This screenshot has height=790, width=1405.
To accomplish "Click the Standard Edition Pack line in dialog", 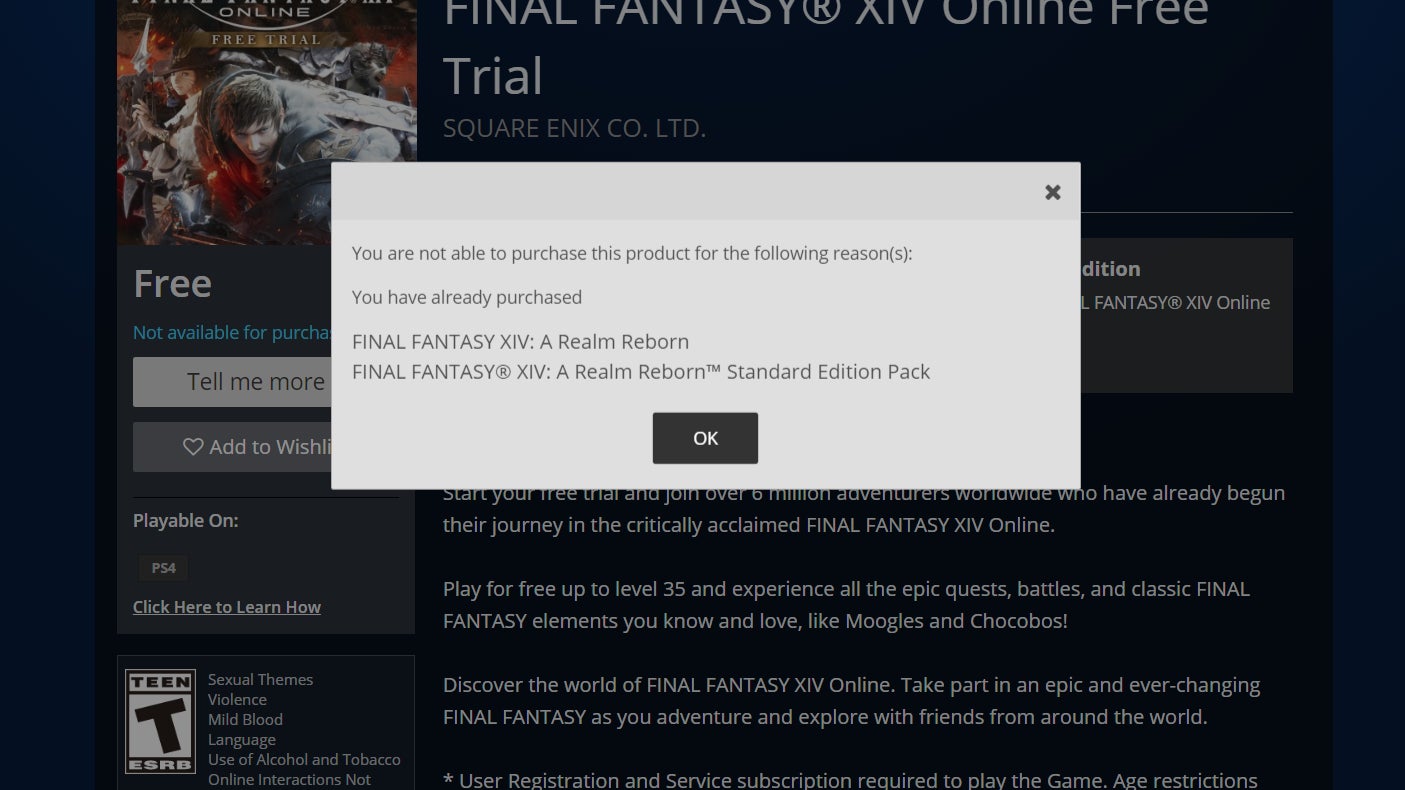I will click(x=640, y=372).
